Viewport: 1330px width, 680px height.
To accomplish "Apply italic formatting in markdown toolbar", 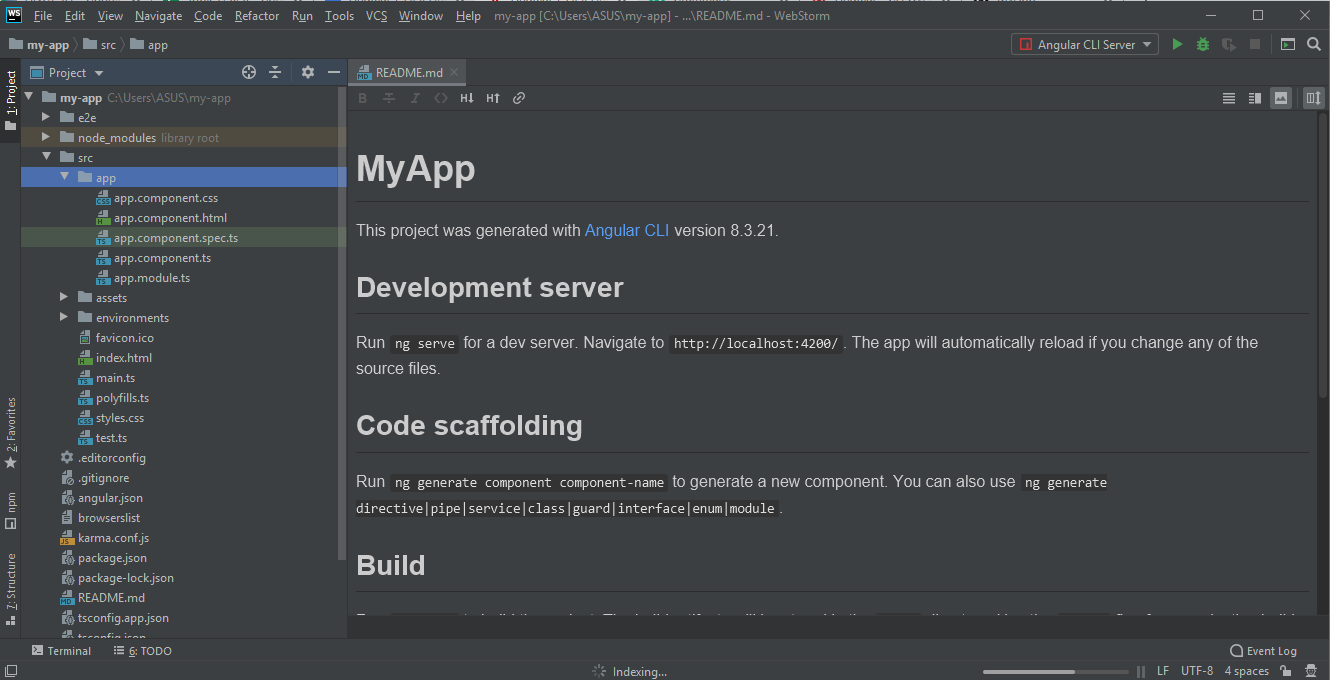I will (415, 98).
